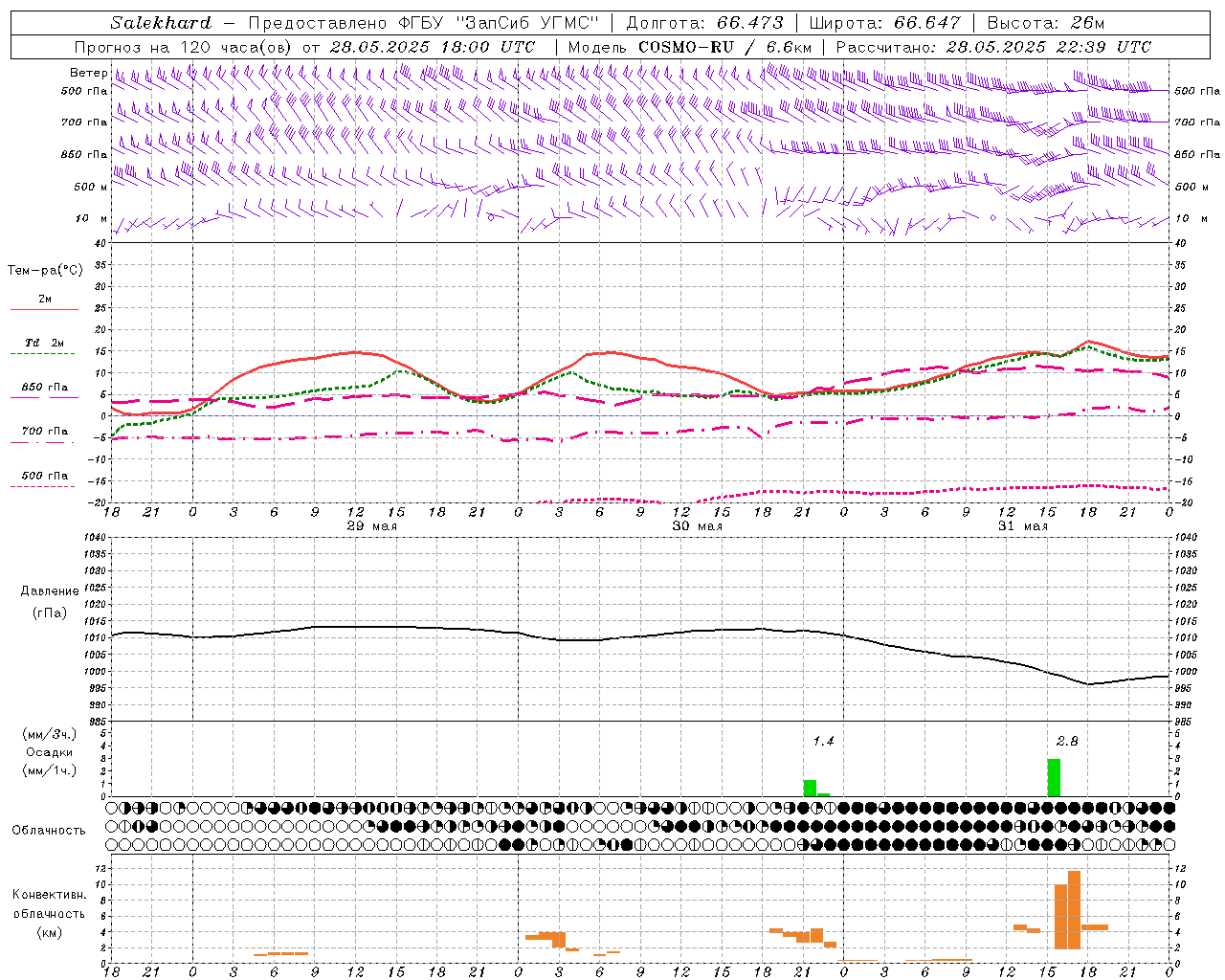Click the '(гПа)' pressure unit label
This screenshot has width=1225, height=980.
[x=50, y=613]
